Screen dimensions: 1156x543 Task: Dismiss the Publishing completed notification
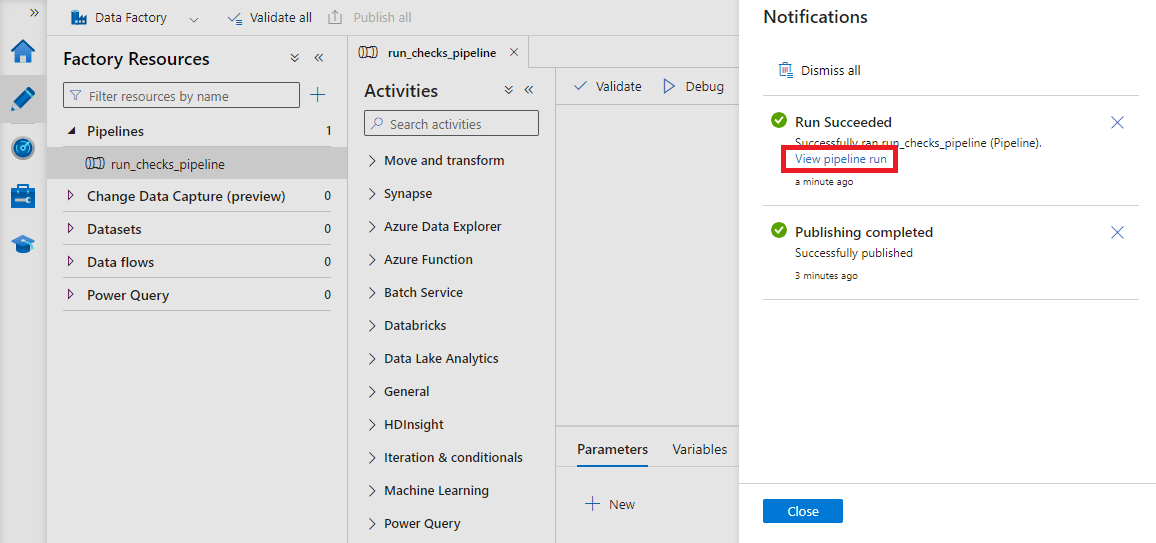tap(1117, 232)
